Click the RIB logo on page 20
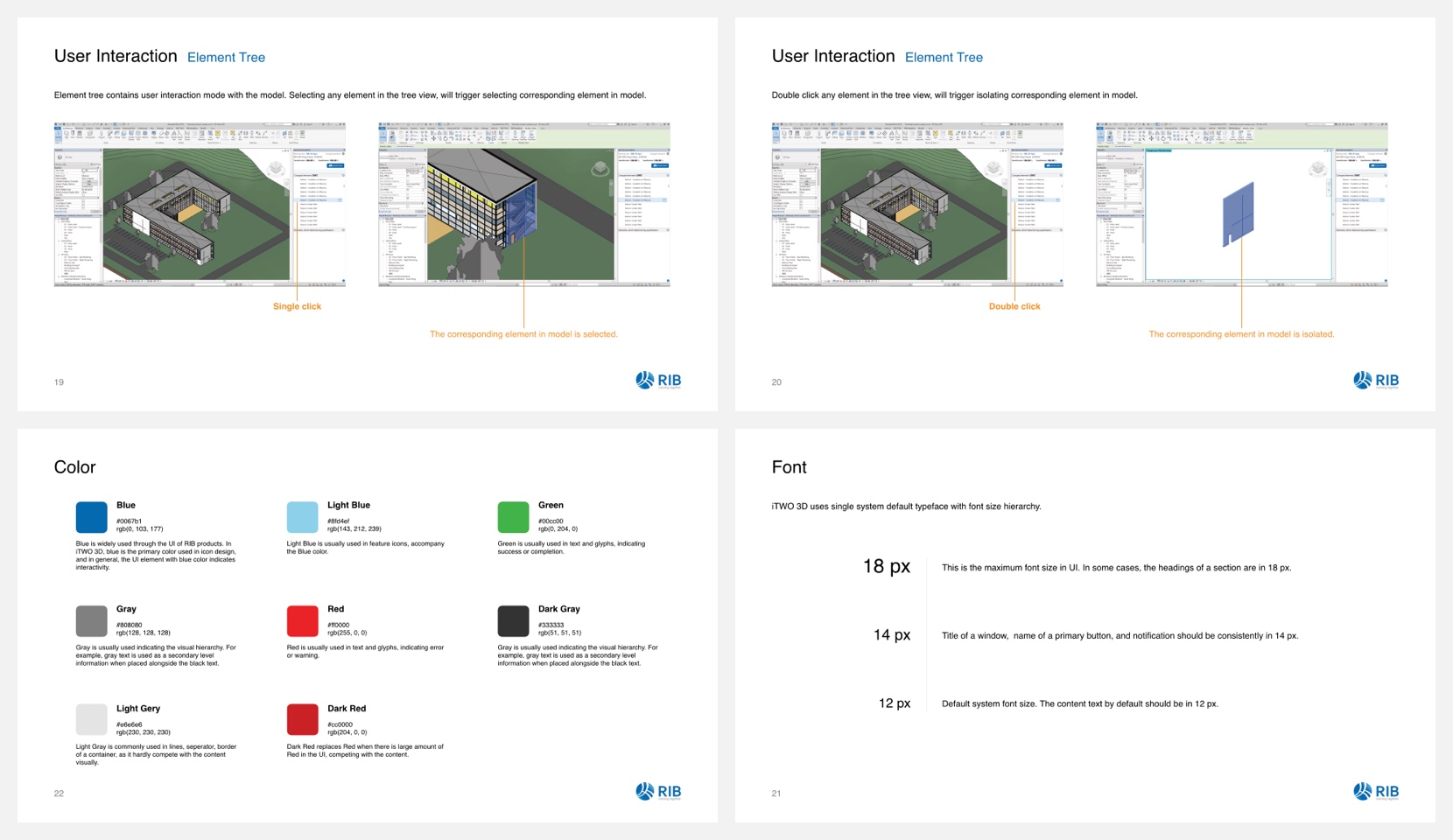 tap(1376, 381)
